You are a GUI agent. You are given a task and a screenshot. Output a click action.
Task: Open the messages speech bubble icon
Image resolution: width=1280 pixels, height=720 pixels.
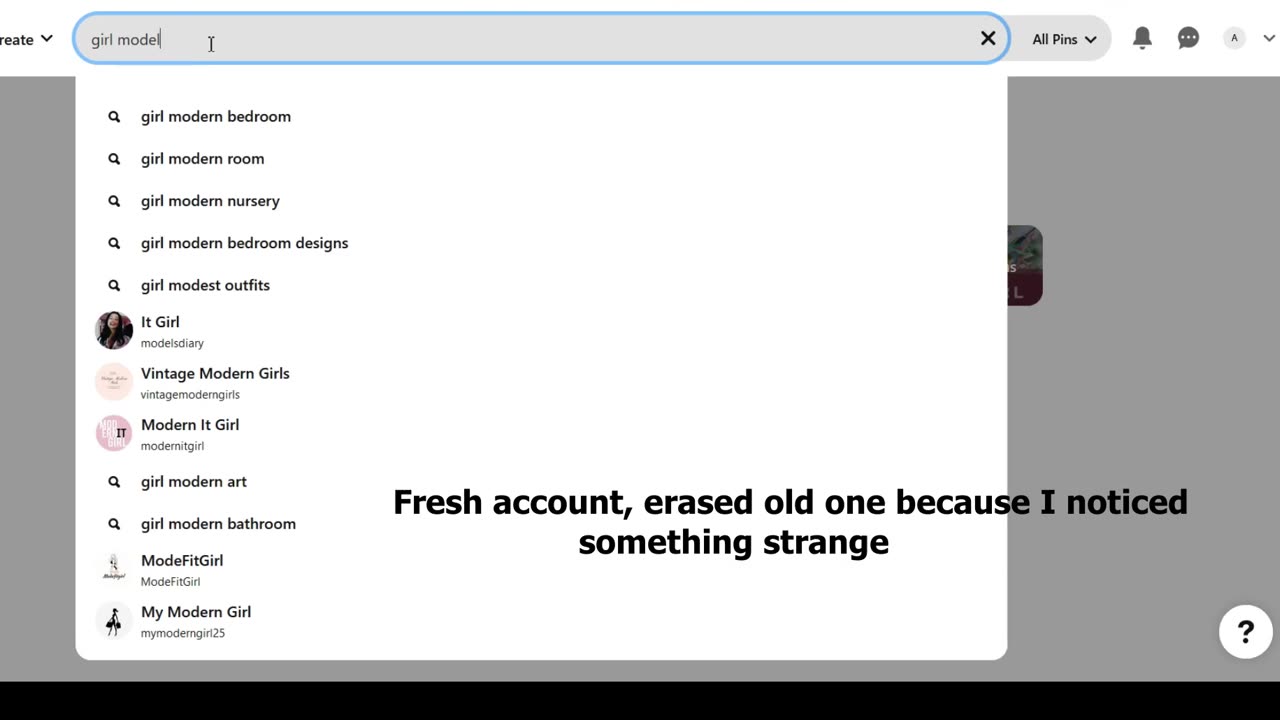click(1188, 38)
